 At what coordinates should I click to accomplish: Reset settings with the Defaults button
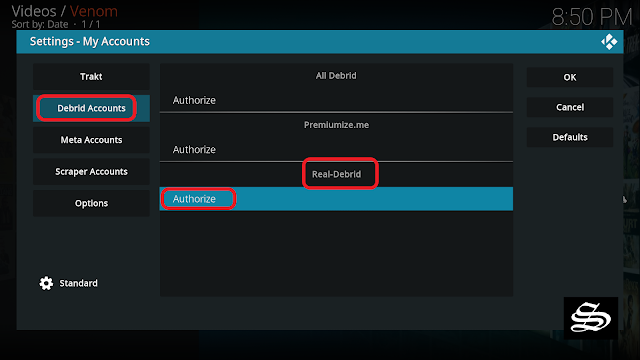pos(570,137)
